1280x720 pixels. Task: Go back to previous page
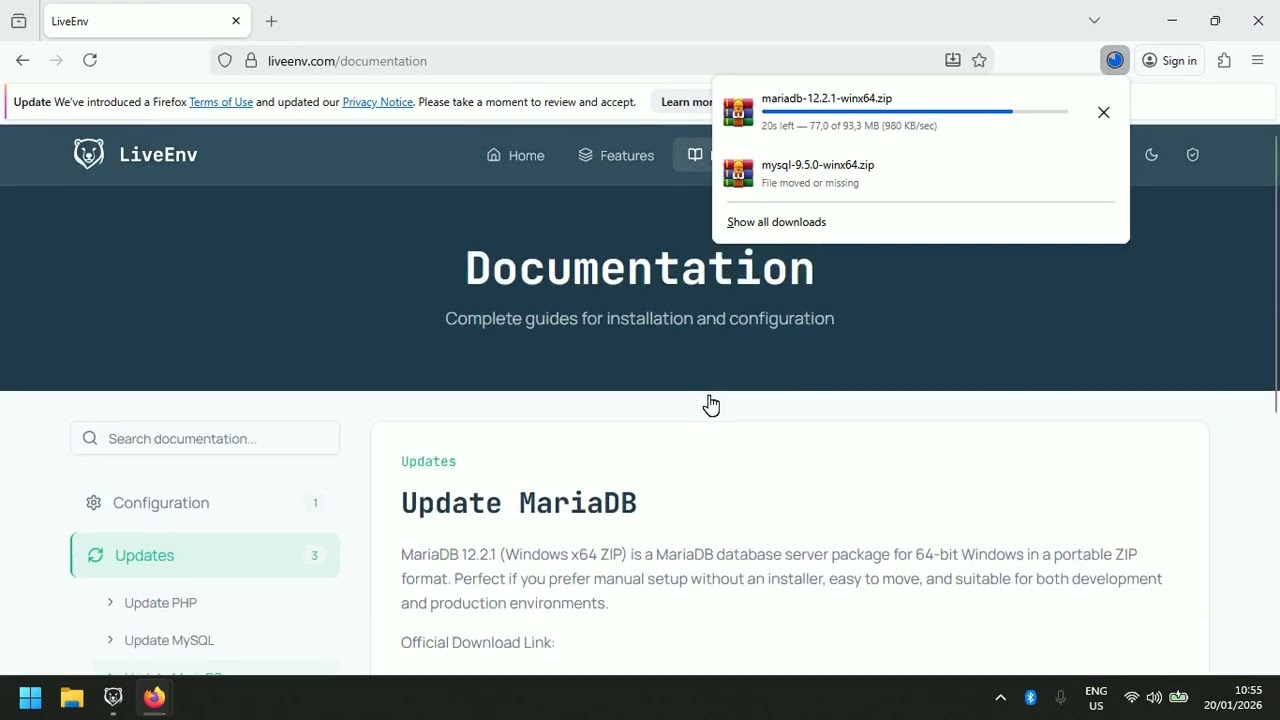[22, 60]
